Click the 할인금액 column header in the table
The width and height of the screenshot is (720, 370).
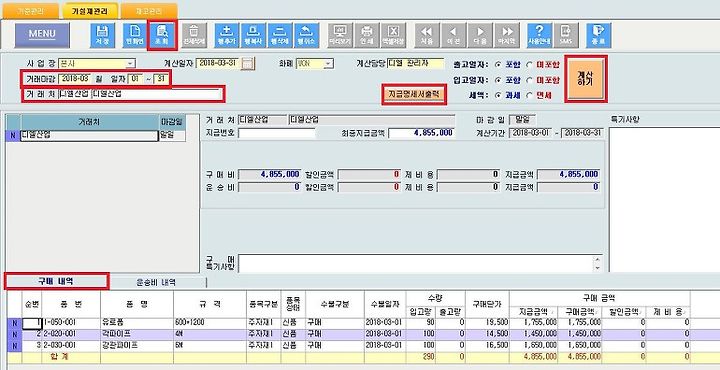click(x=624, y=312)
